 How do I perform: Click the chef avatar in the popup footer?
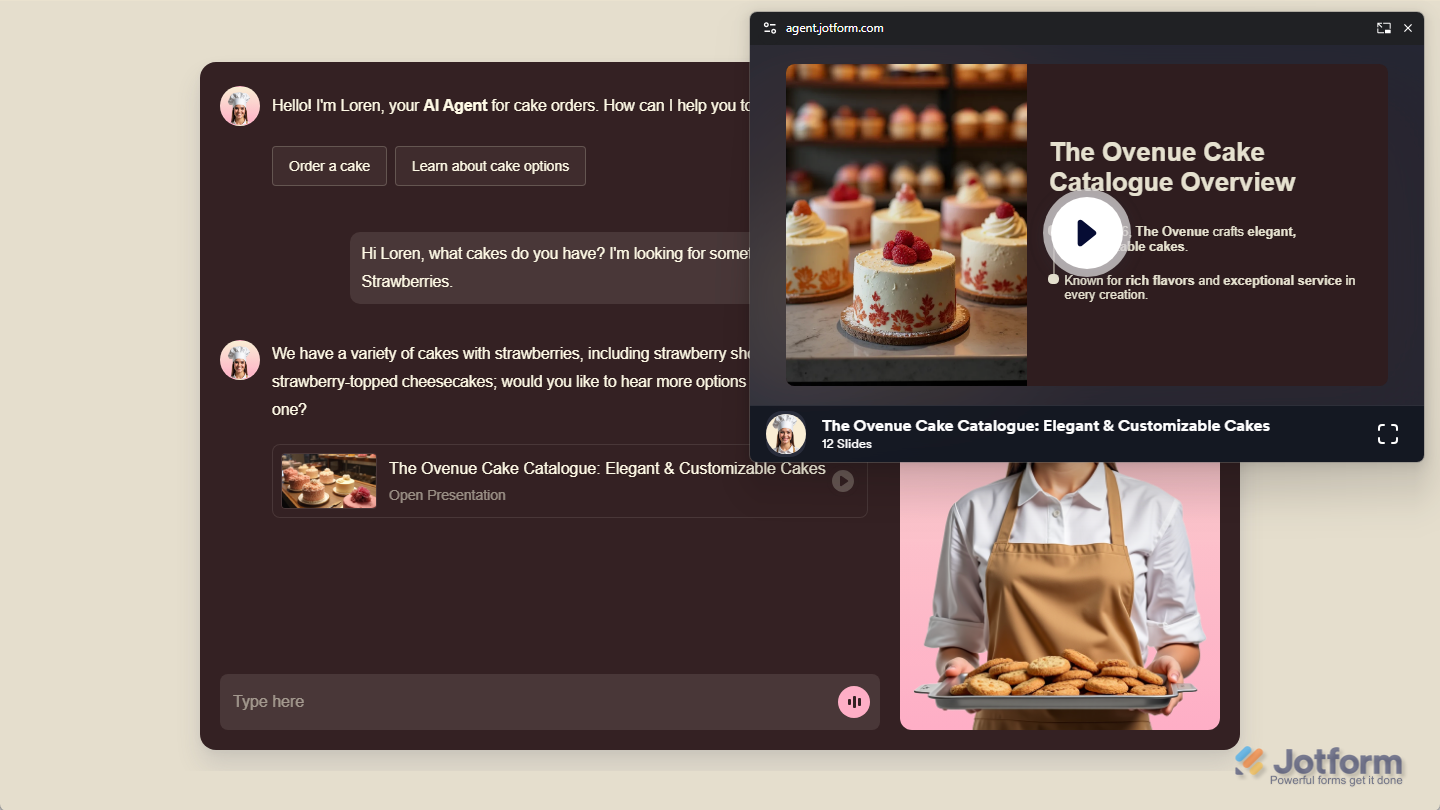(786, 434)
